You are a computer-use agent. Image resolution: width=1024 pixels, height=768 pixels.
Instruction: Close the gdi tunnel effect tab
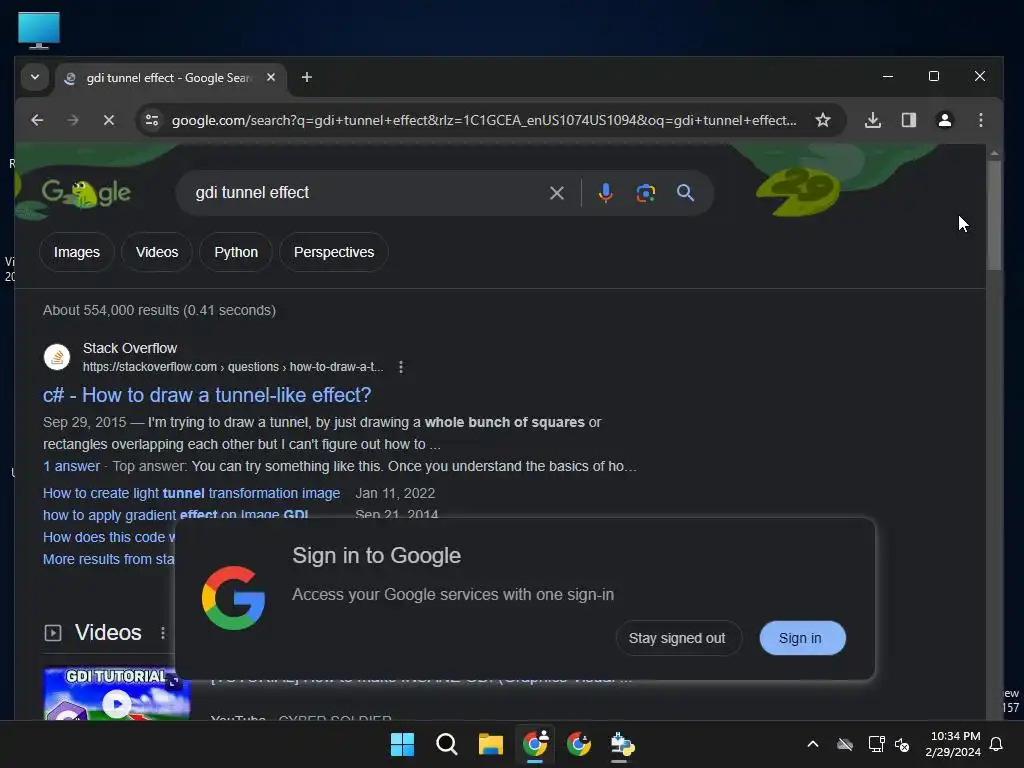[271, 77]
